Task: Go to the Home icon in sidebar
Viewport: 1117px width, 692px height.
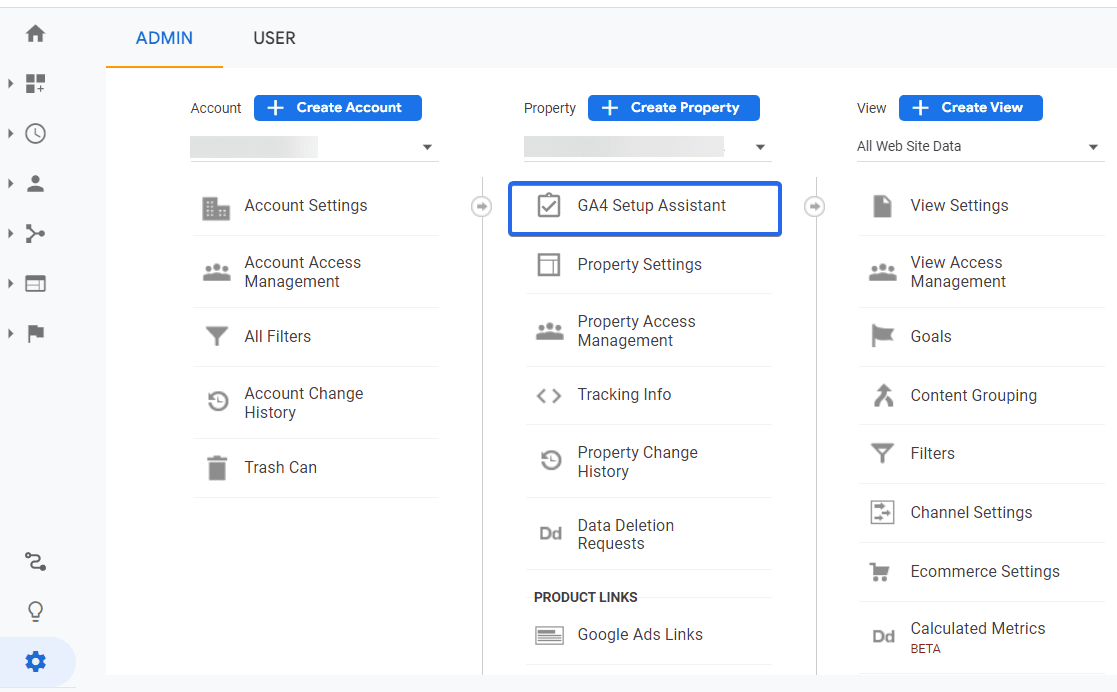Action: [x=35, y=33]
